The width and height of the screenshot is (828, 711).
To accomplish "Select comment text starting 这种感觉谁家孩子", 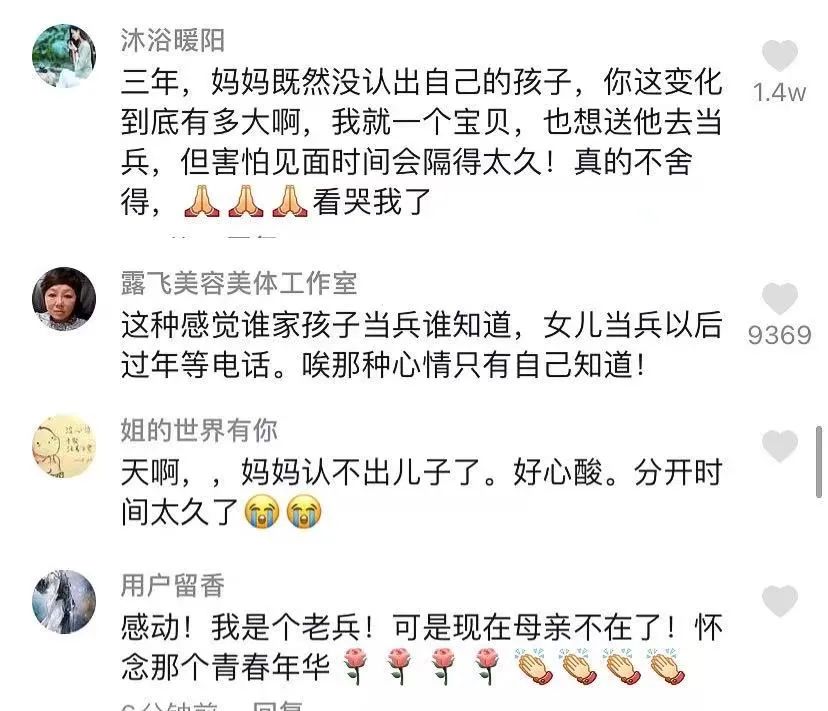I will (421, 344).
